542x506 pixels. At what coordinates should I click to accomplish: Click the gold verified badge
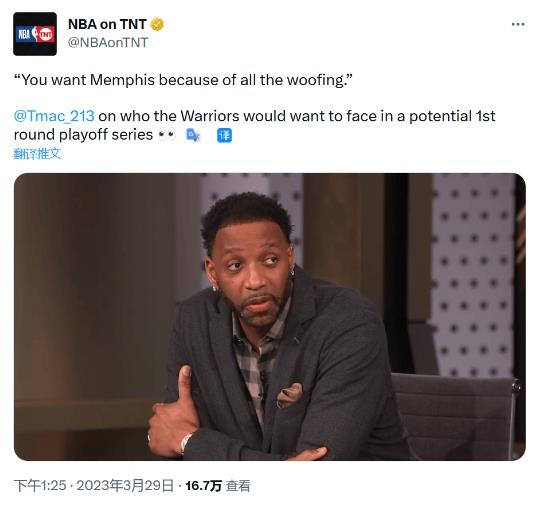[157, 24]
